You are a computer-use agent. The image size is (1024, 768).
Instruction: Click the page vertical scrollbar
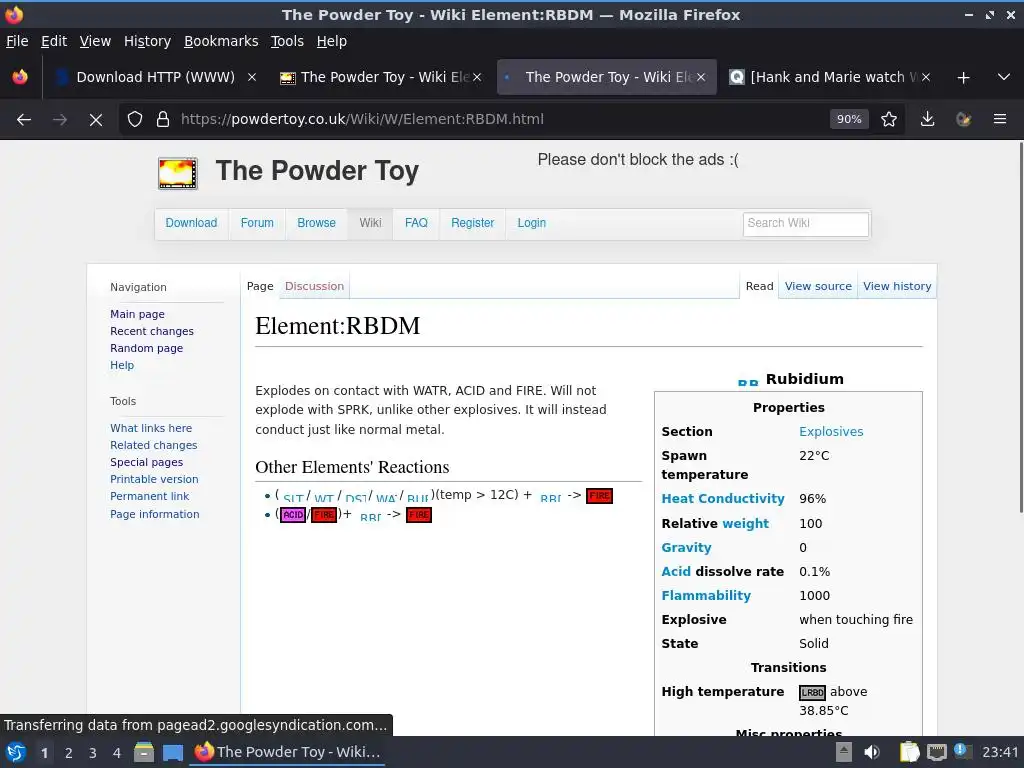pyautogui.click(x=1020, y=327)
